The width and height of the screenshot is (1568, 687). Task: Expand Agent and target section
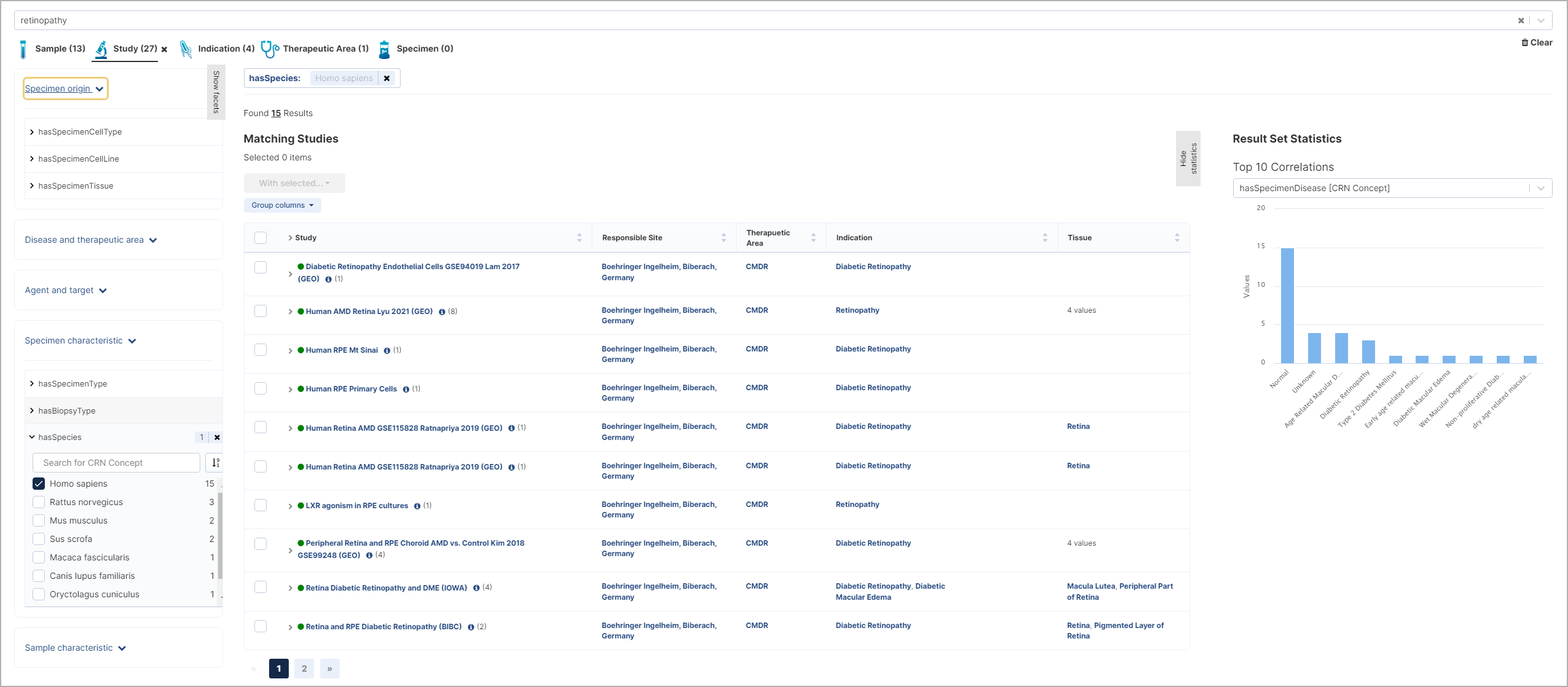[66, 291]
